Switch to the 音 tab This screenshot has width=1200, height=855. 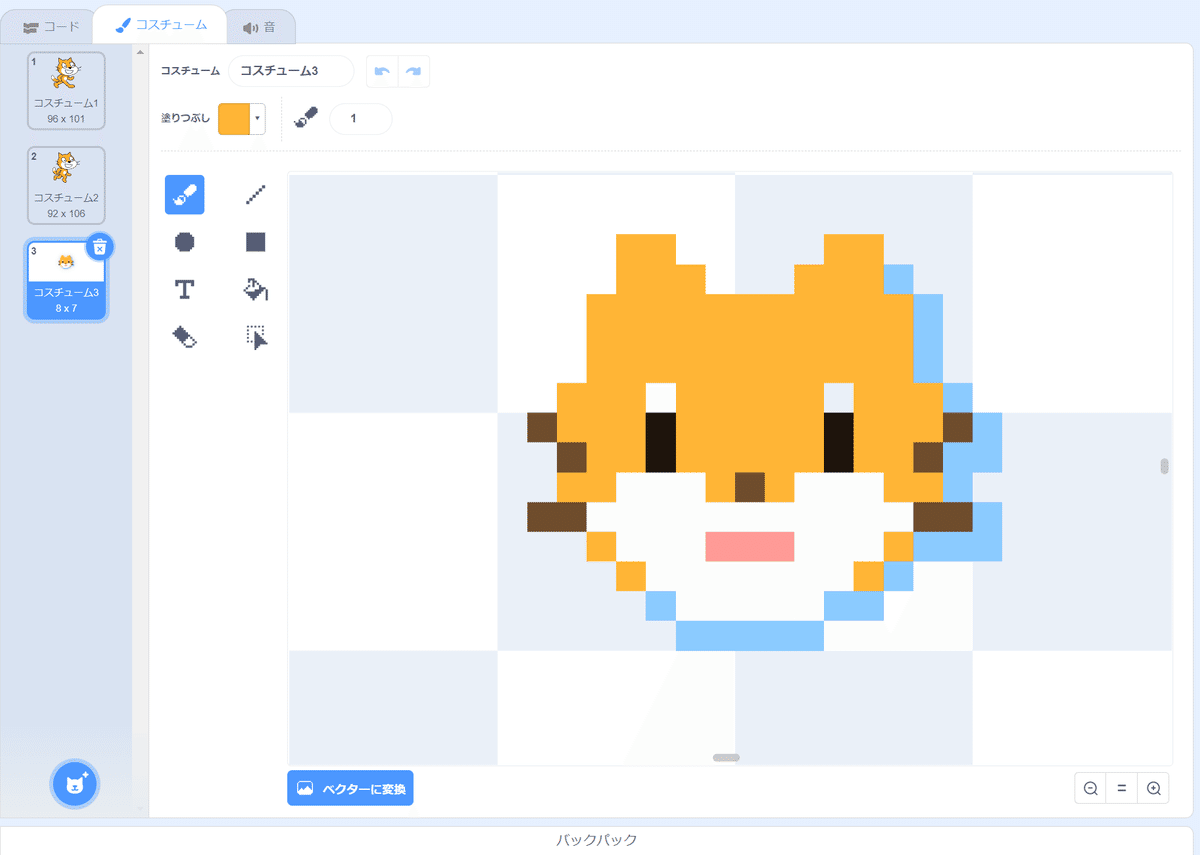pyautogui.click(x=260, y=27)
